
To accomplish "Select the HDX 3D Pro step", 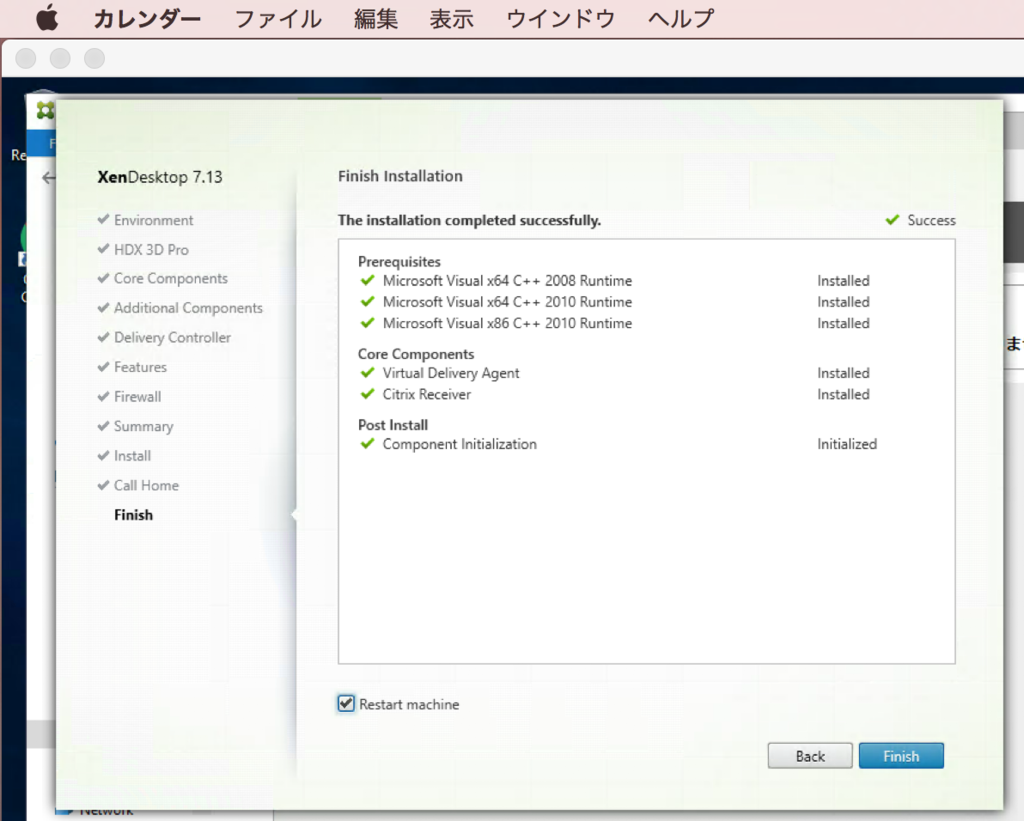I will pos(151,250).
